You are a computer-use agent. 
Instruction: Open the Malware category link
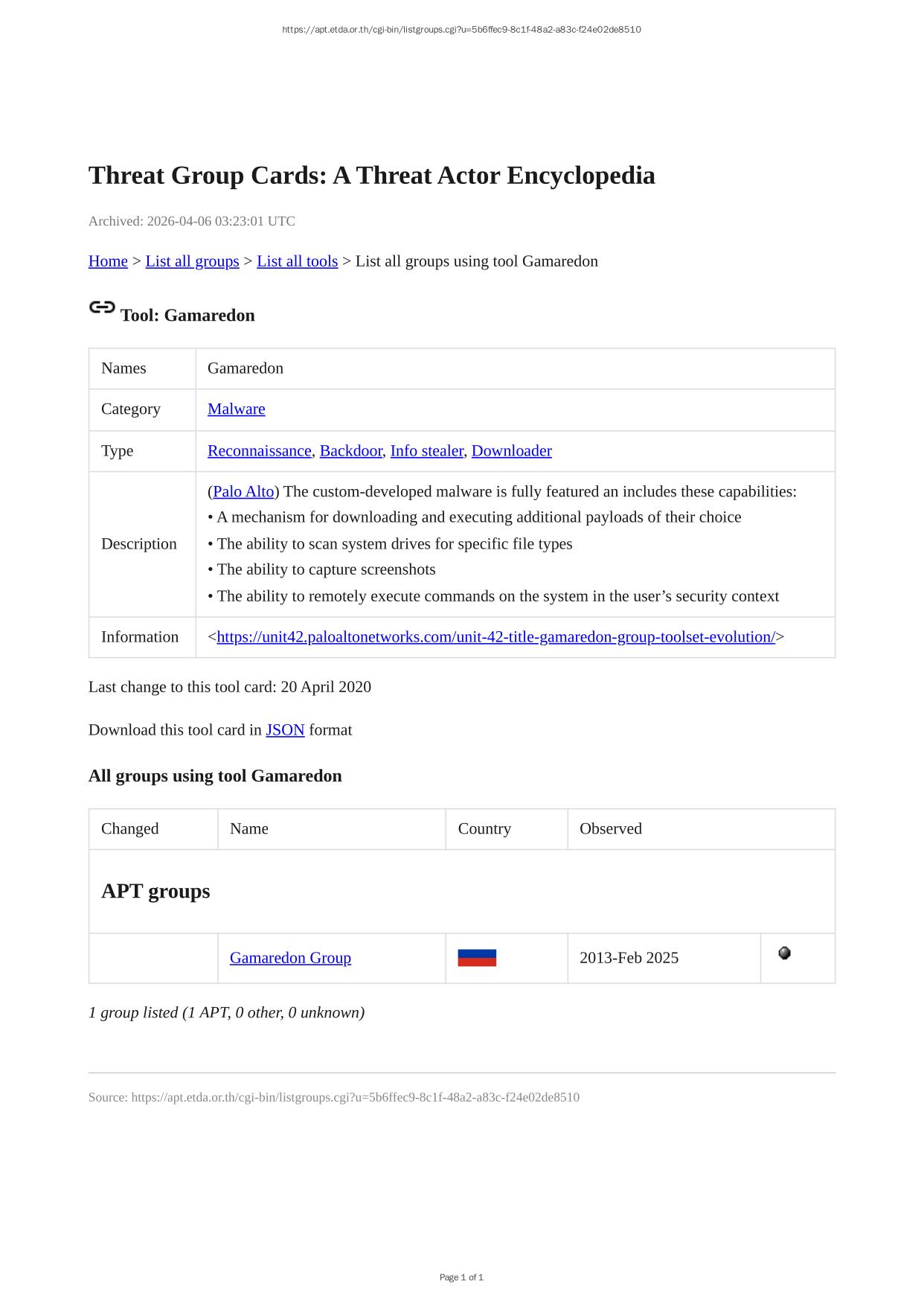[x=236, y=409]
